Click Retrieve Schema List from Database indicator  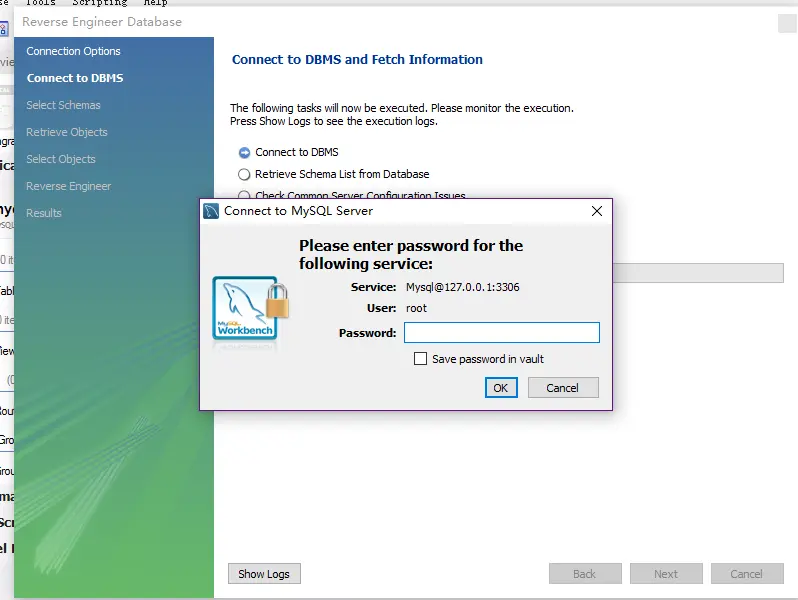point(244,174)
